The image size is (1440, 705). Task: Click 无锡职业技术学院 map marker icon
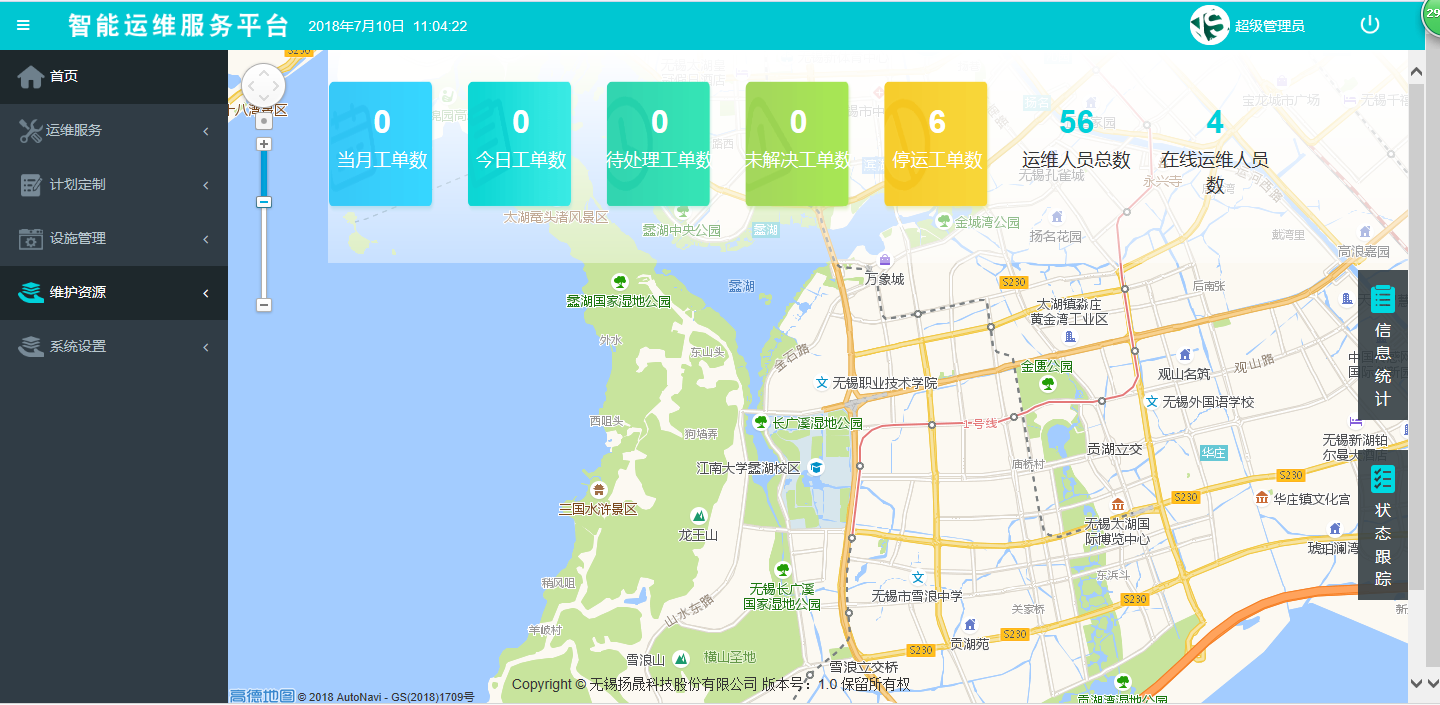[x=822, y=382]
